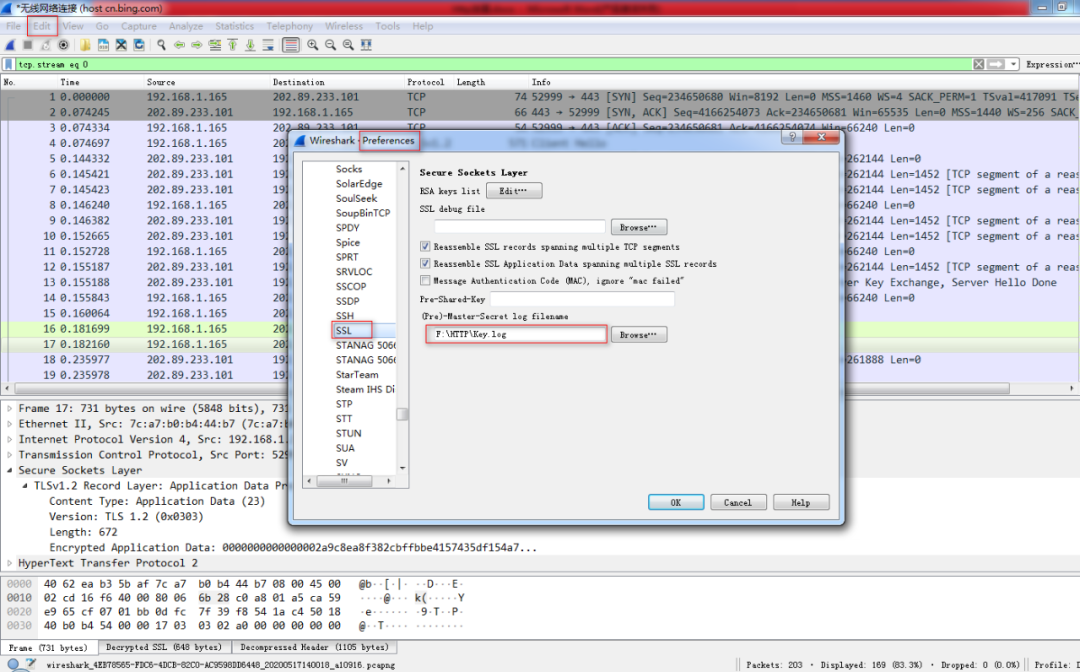Expand HyperText Transfer Protocol 2 row

coord(10,563)
